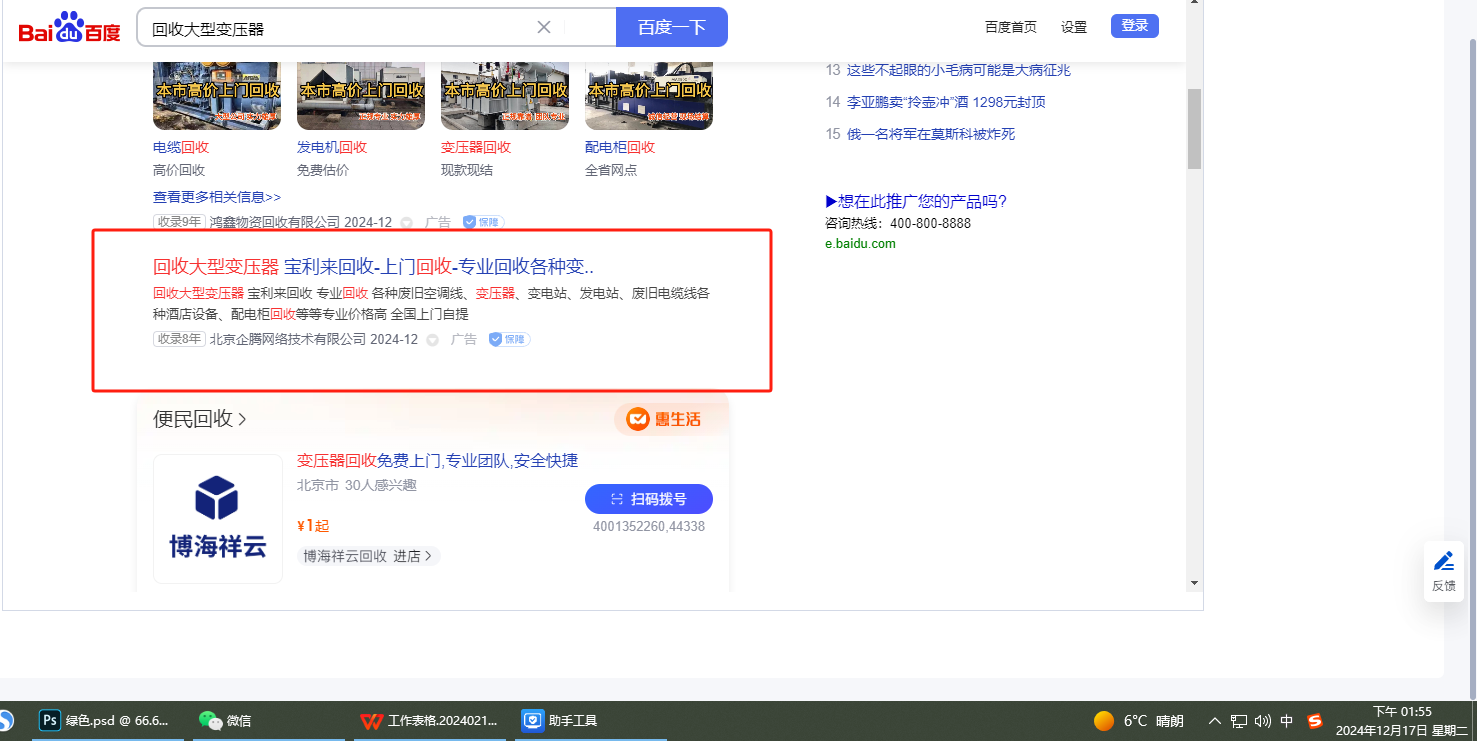1477x741 pixels.
Task: Click the volume speaker tray icon
Action: [1262, 721]
